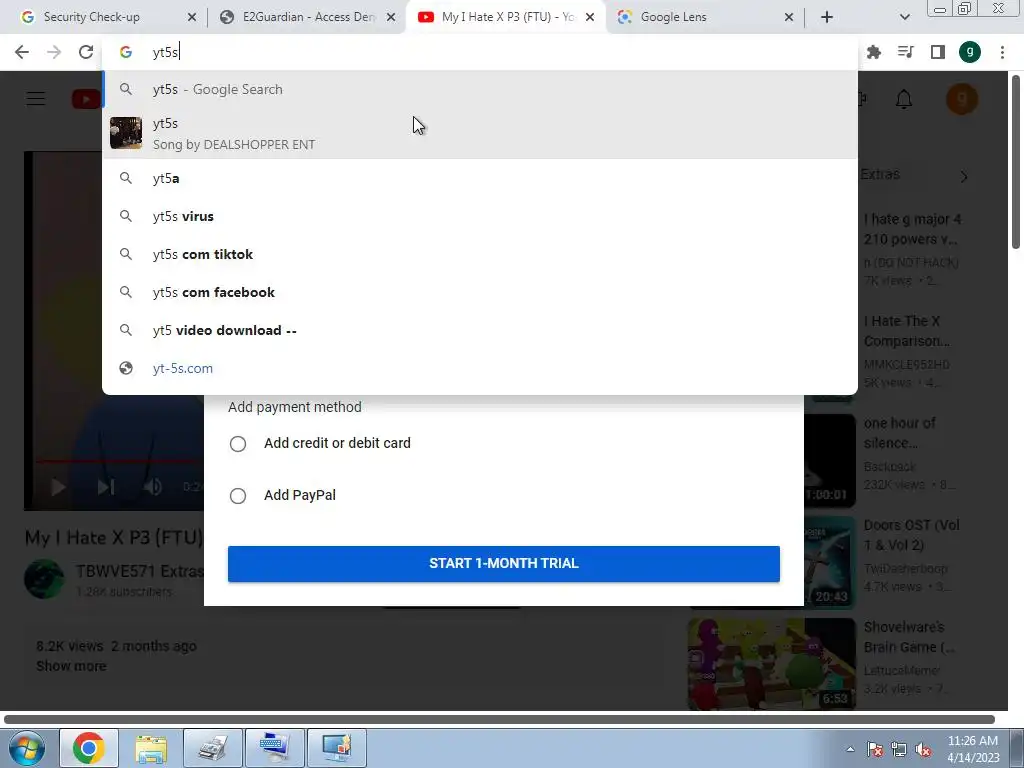Select the 'yt5s com facebook' suggestion

pos(480,292)
